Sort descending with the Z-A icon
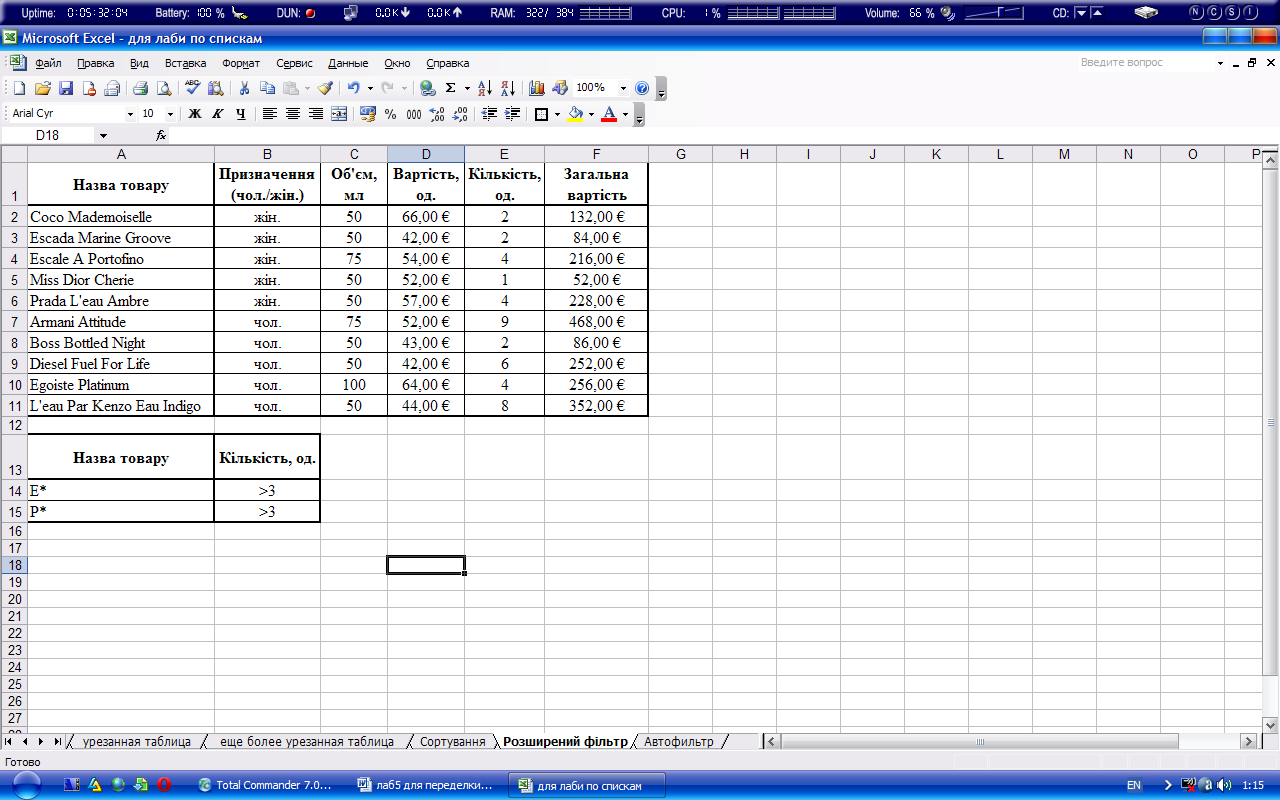This screenshot has width=1280, height=800. coord(508,88)
